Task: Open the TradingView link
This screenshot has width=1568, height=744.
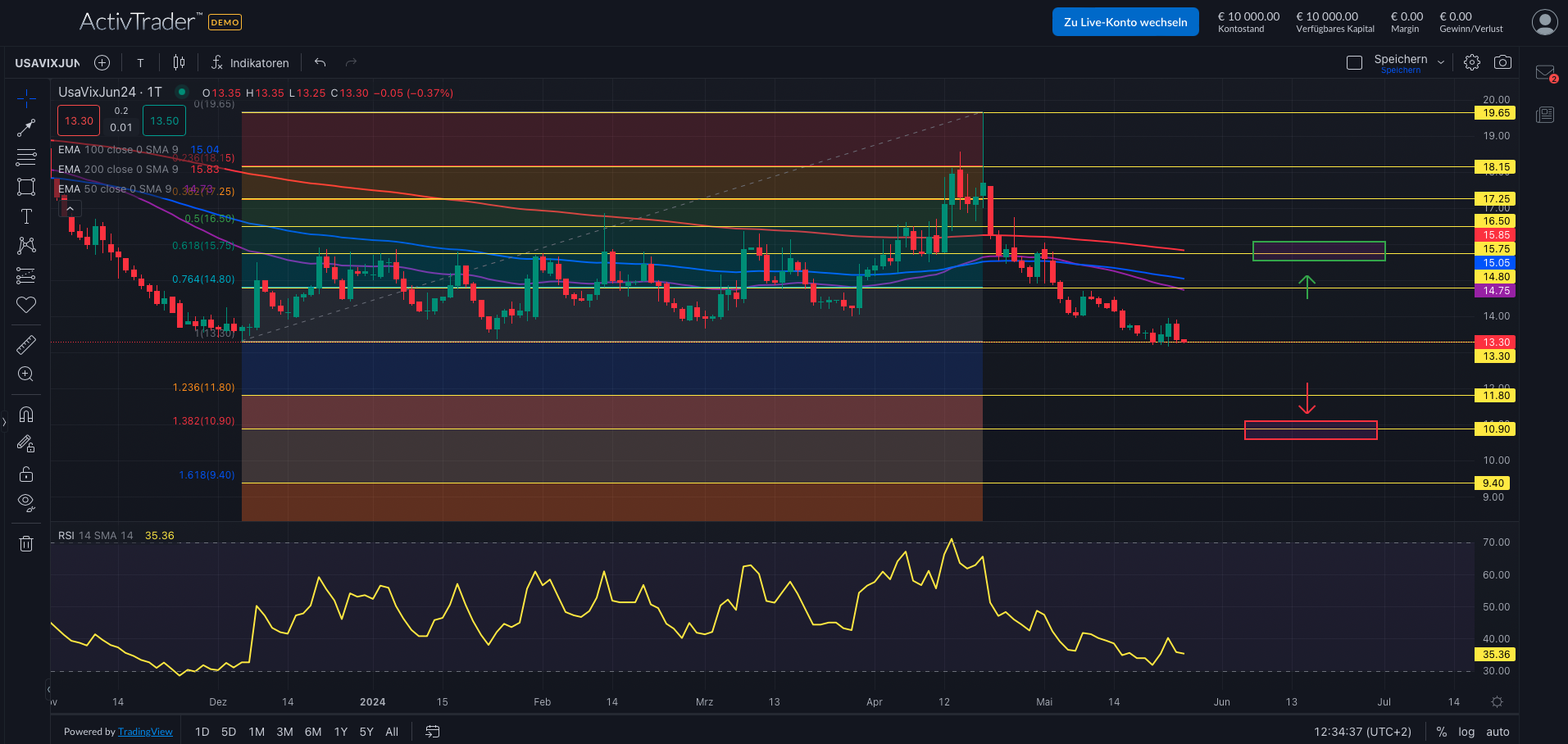Action: [145, 732]
